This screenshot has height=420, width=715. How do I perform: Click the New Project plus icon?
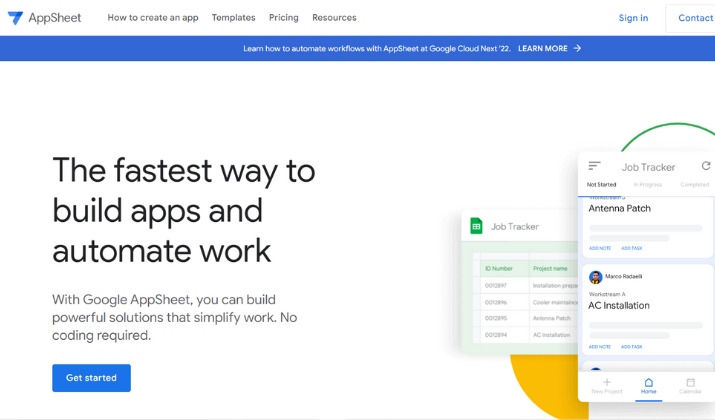click(x=606, y=382)
